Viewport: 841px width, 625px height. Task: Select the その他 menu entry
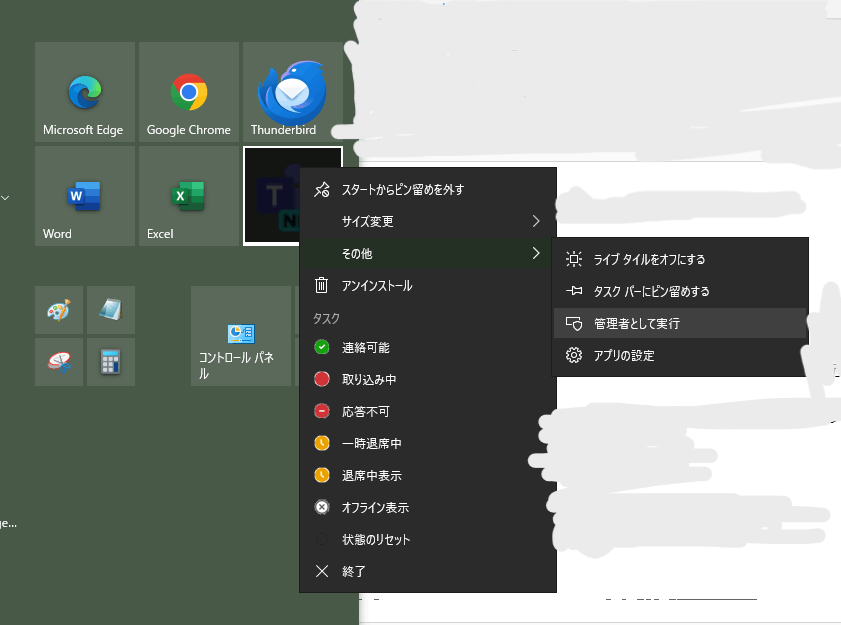pyautogui.click(x=428, y=253)
